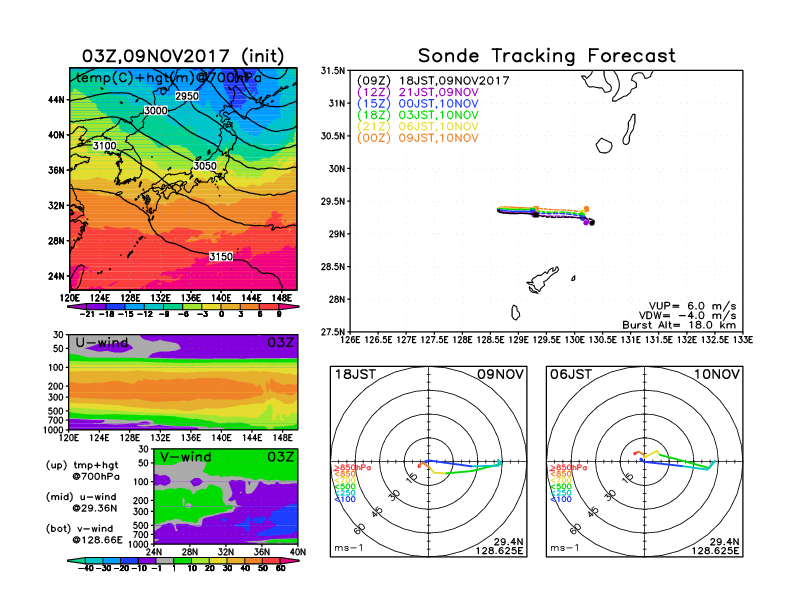The width and height of the screenshot is (792, 612).
Task: Click "<100" legend in 06JST hodograph
Action: pyautogui.click(x=561, y=499)
